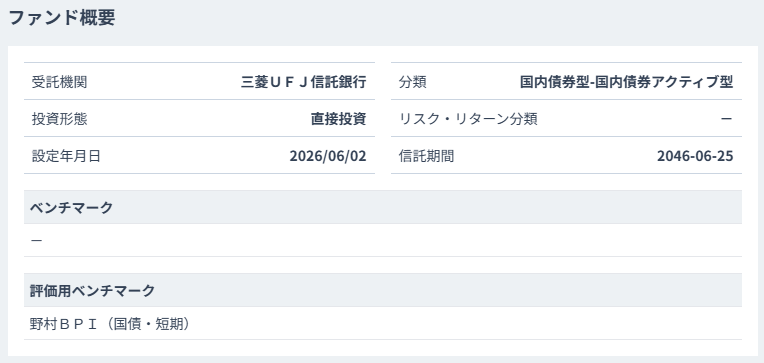Select the 分類 label
The image size is (764, 363).
coord(413,82)
